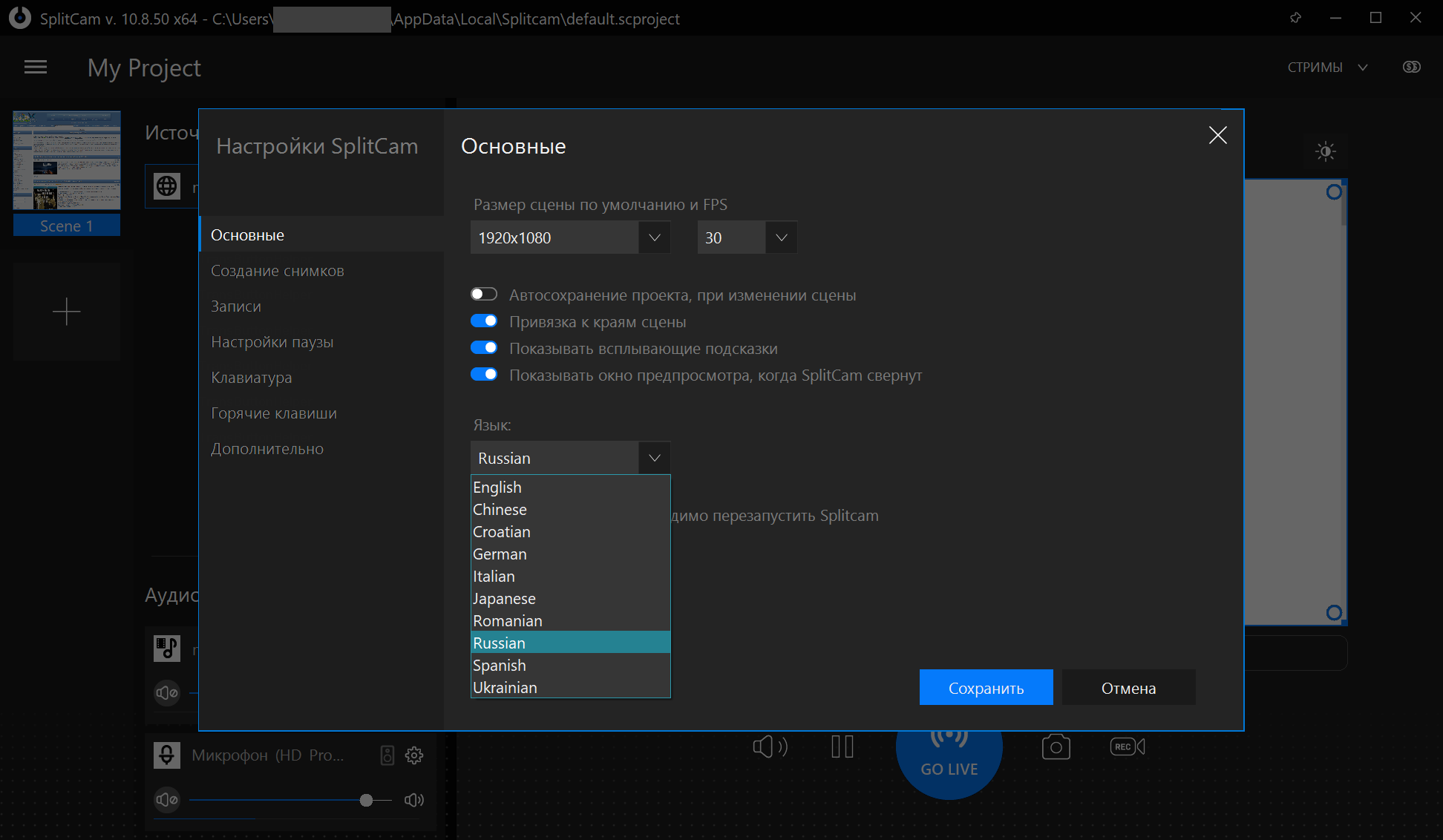Click the Отмена cancel button
The image size is (1443, 840).
(1128, 688)
